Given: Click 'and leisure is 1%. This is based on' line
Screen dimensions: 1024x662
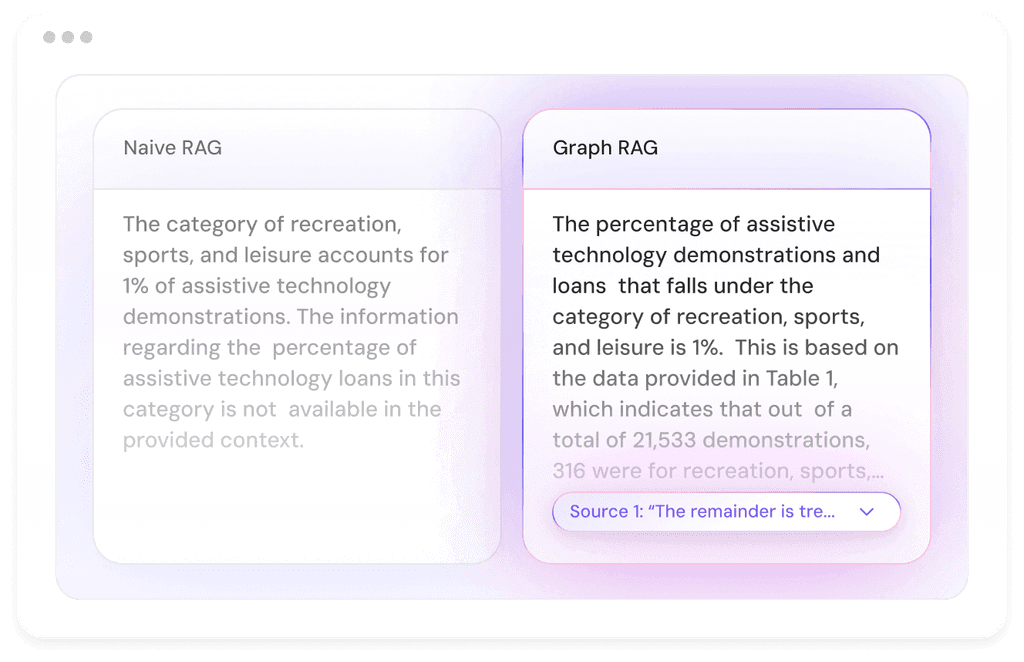Looking at the screenshot, I should pyautogui.click(x=726, y=347).
